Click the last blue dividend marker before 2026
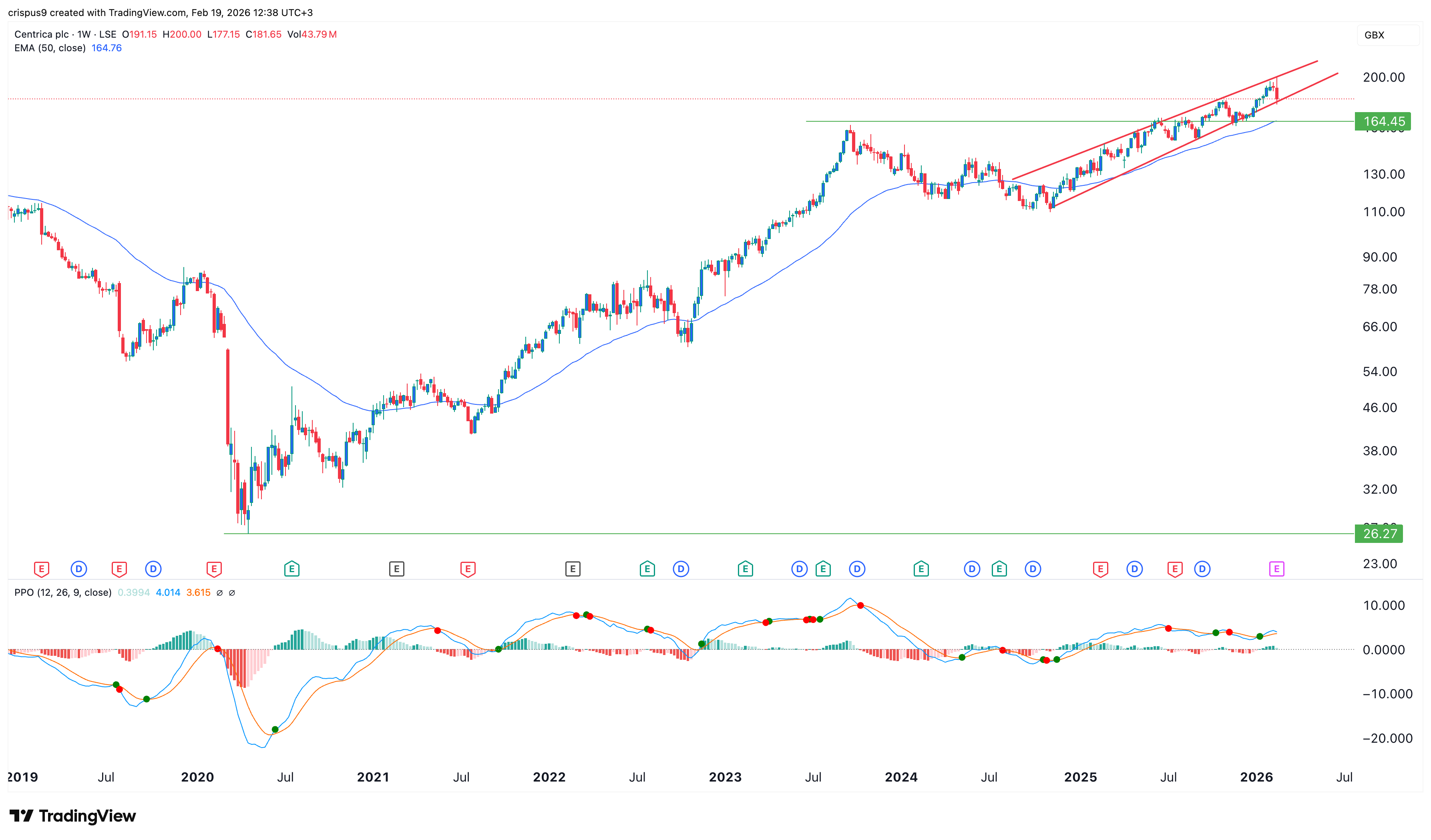The width and height of the screenshot is (1431, 840). (x=1202, y=569)
